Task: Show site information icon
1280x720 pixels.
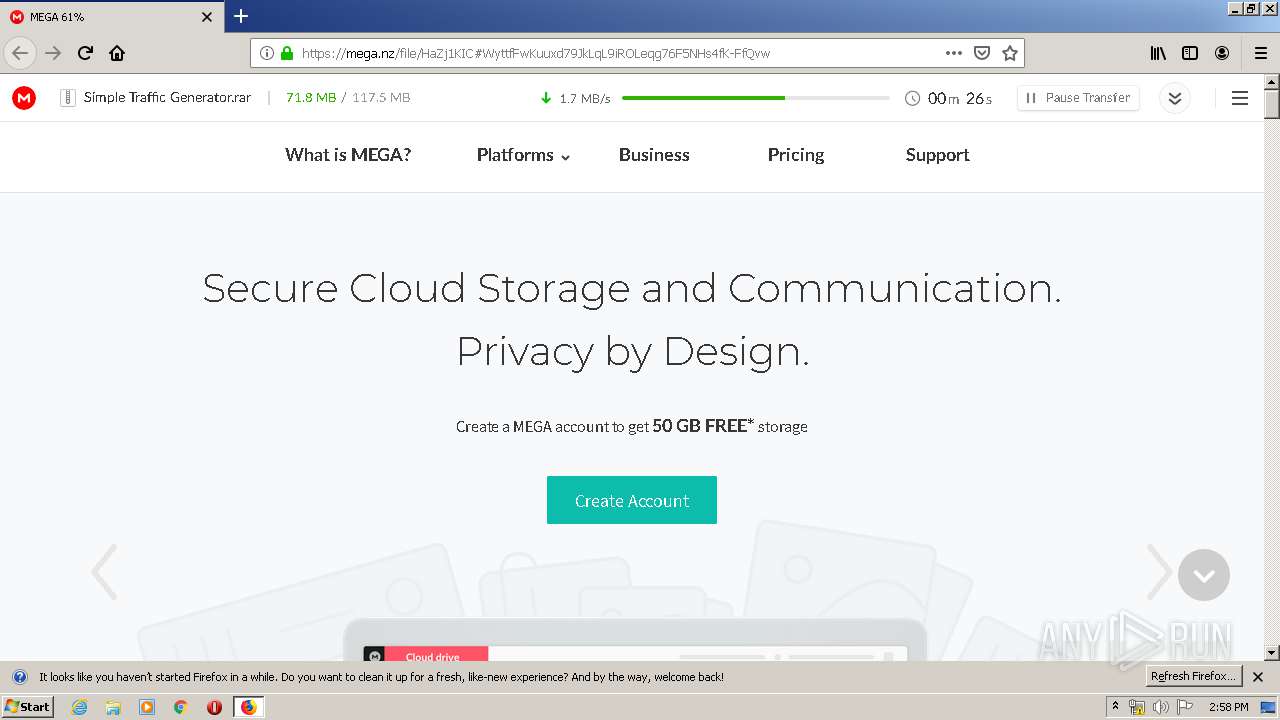Action: [267, 53]
